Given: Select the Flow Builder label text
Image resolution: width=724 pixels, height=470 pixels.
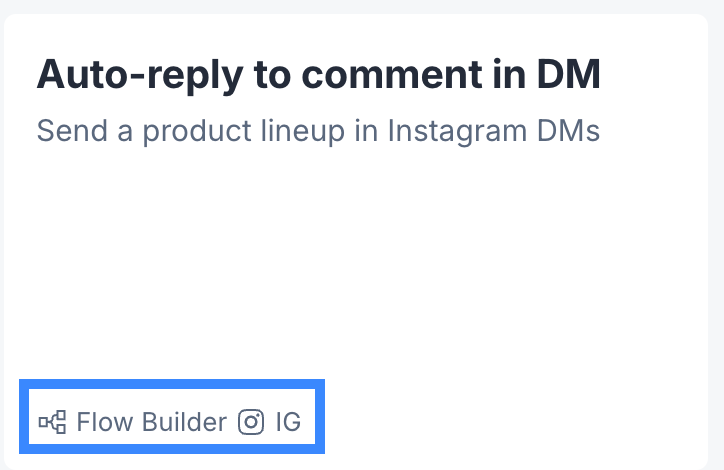Looking at the screenshot, I should tap(151, 422).
